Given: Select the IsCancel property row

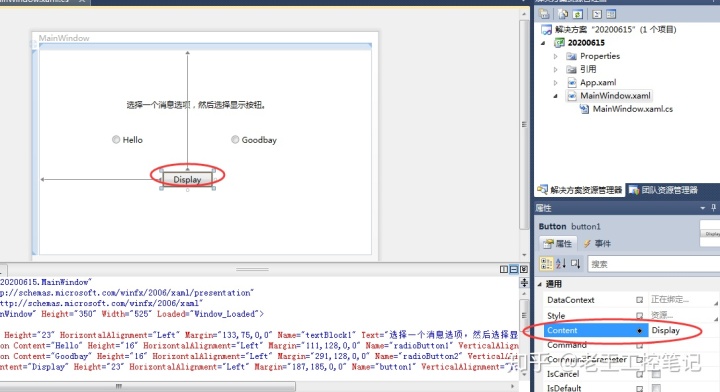Looking at the screenshot, I should click(631, 374).
